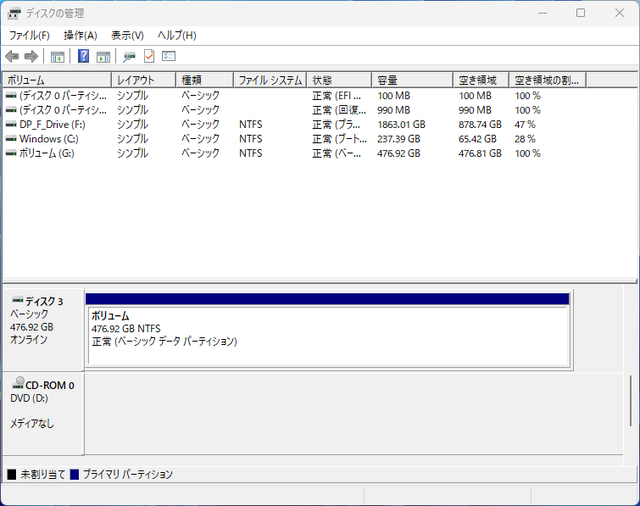Viewport: 640px width, 506px height.
Task: Click the list view settings toolbar icon
Action: click(x=169, y=56)
